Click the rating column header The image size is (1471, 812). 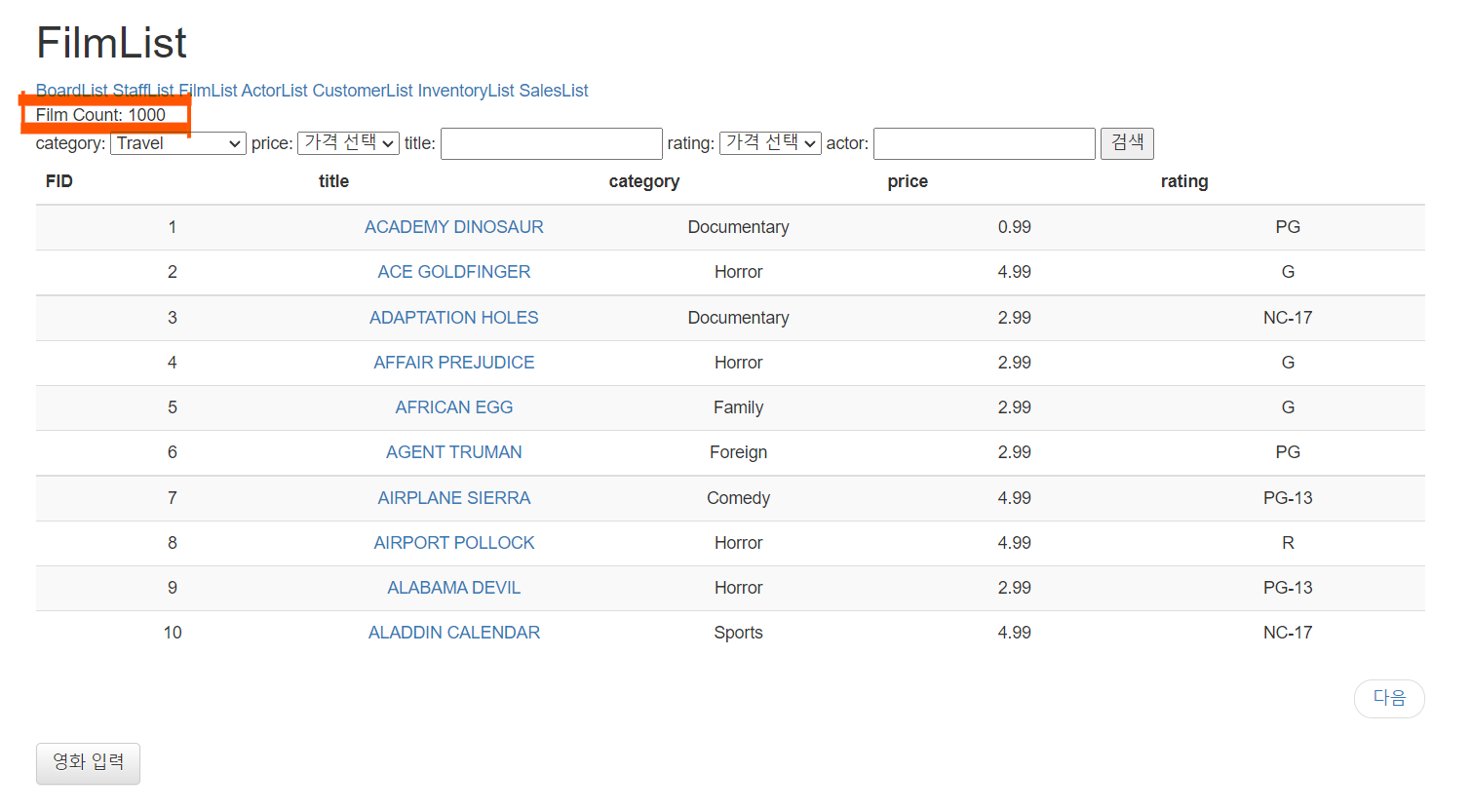pos(1184,181)
